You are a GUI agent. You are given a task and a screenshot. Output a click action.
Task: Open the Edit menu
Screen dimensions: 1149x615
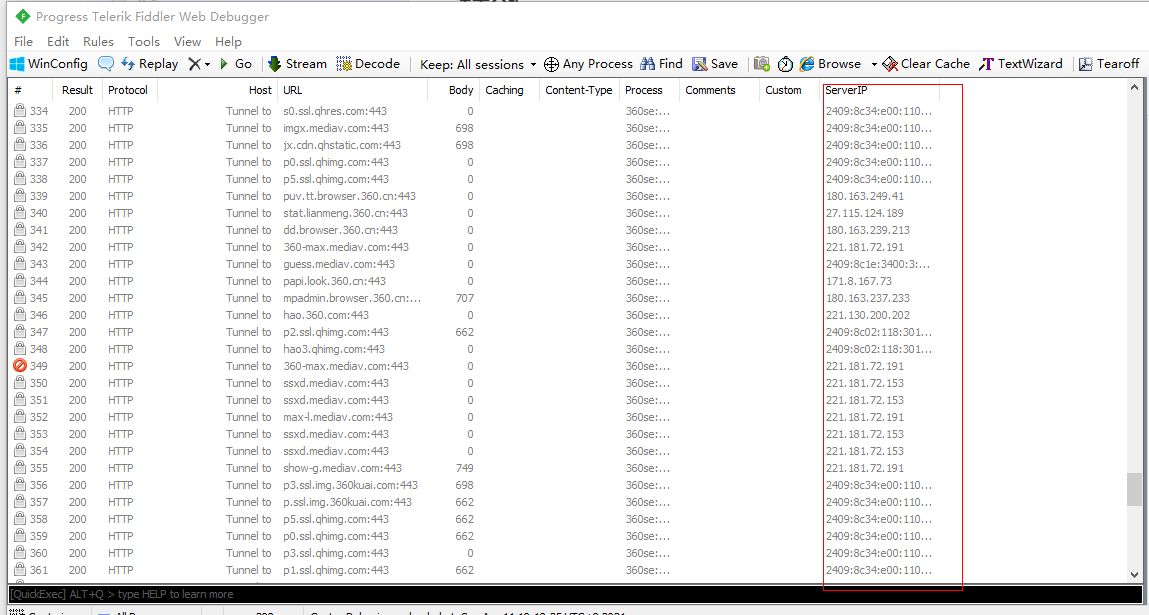point(58,42)
